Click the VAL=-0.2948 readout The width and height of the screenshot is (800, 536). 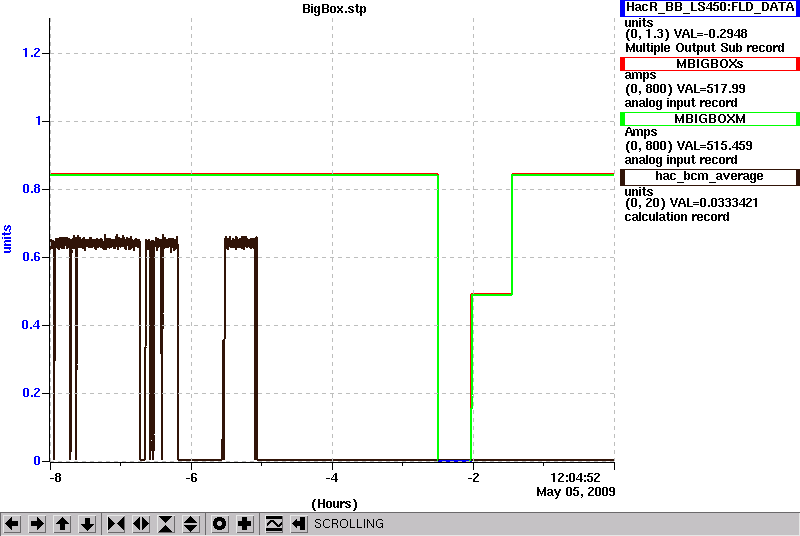(711, 34)
